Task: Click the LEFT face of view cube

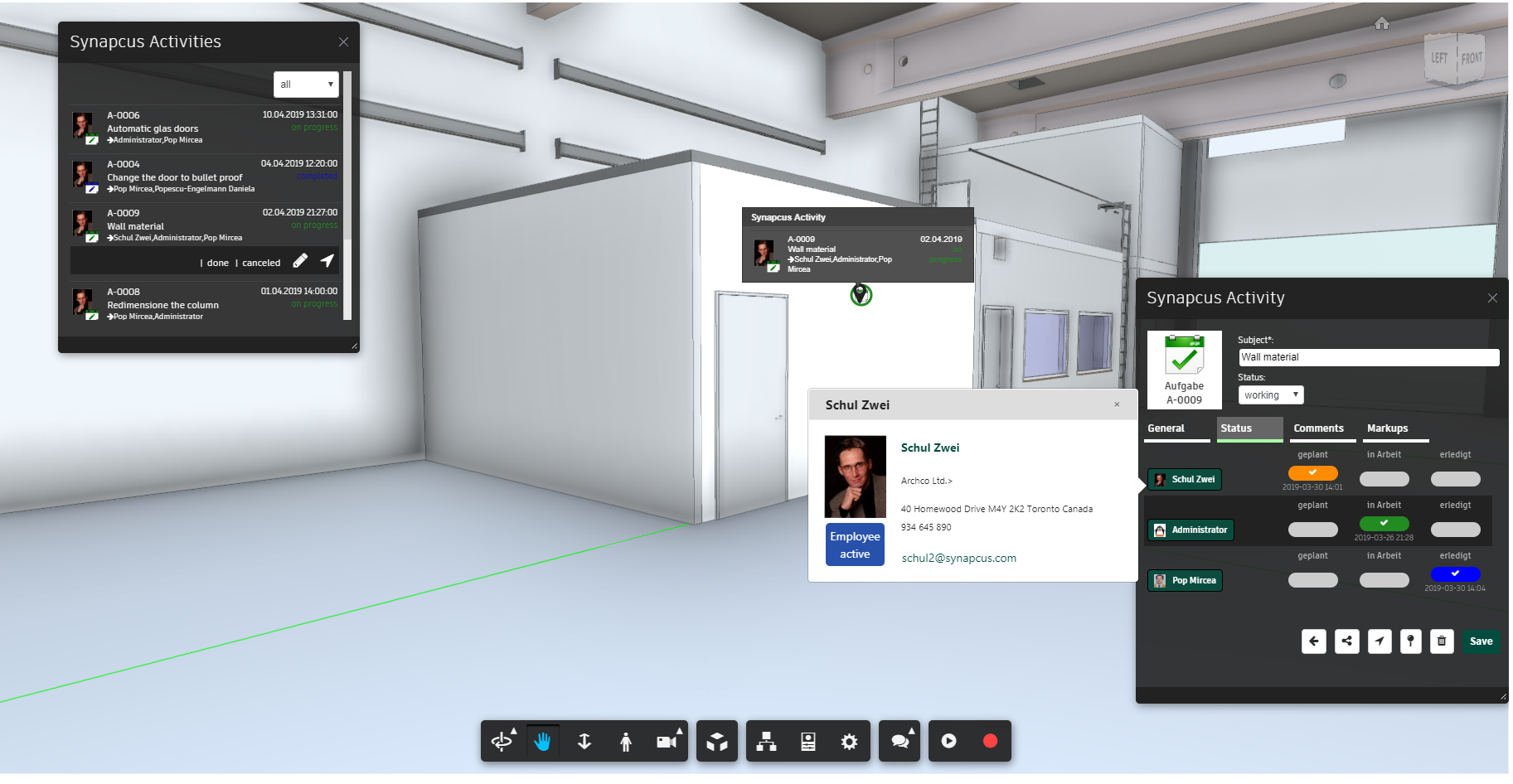Action: pyautogui.click(x=1440, y=58)
